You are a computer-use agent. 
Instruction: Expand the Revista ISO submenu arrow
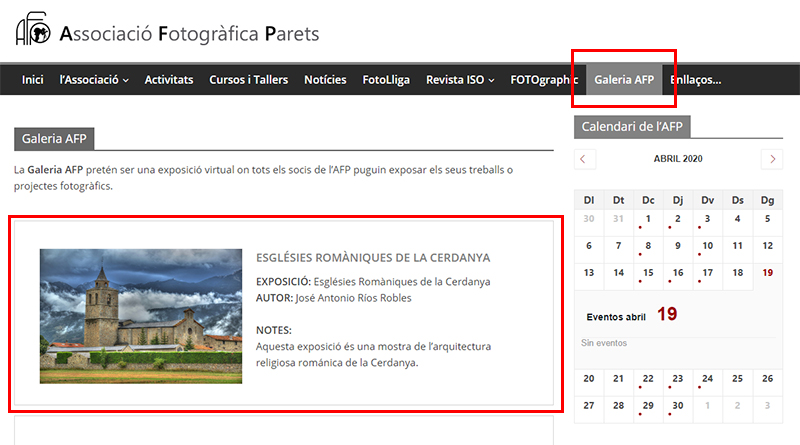pos(491,81)
